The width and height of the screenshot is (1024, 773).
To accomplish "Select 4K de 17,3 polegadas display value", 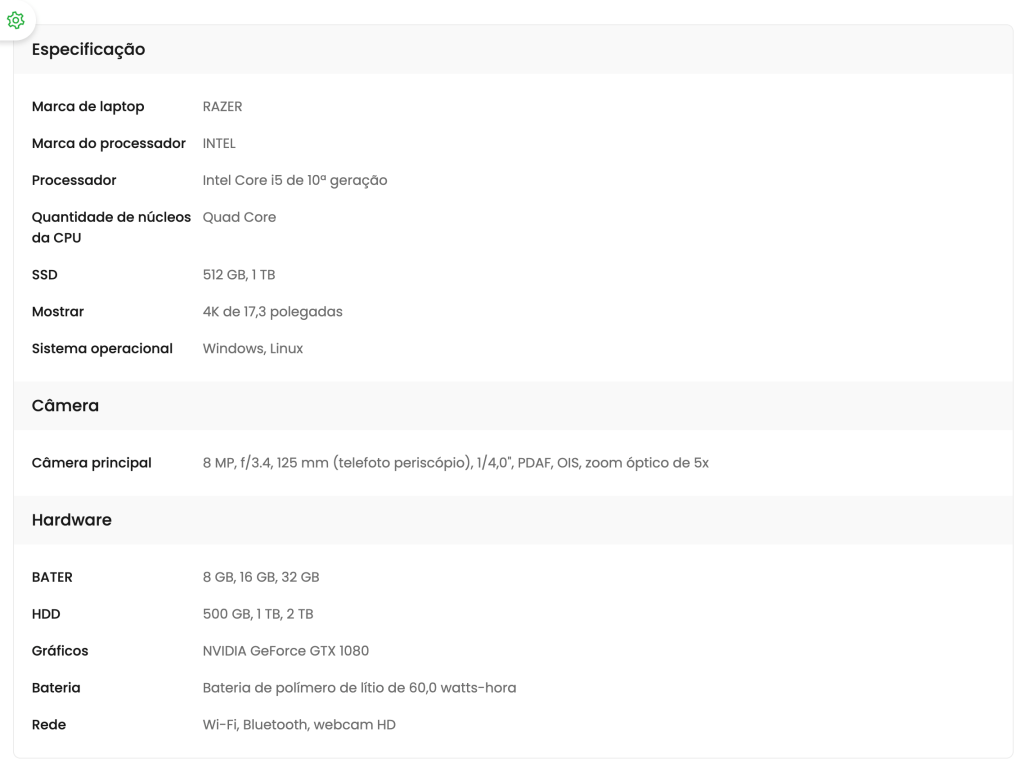I will coord(272,312).
